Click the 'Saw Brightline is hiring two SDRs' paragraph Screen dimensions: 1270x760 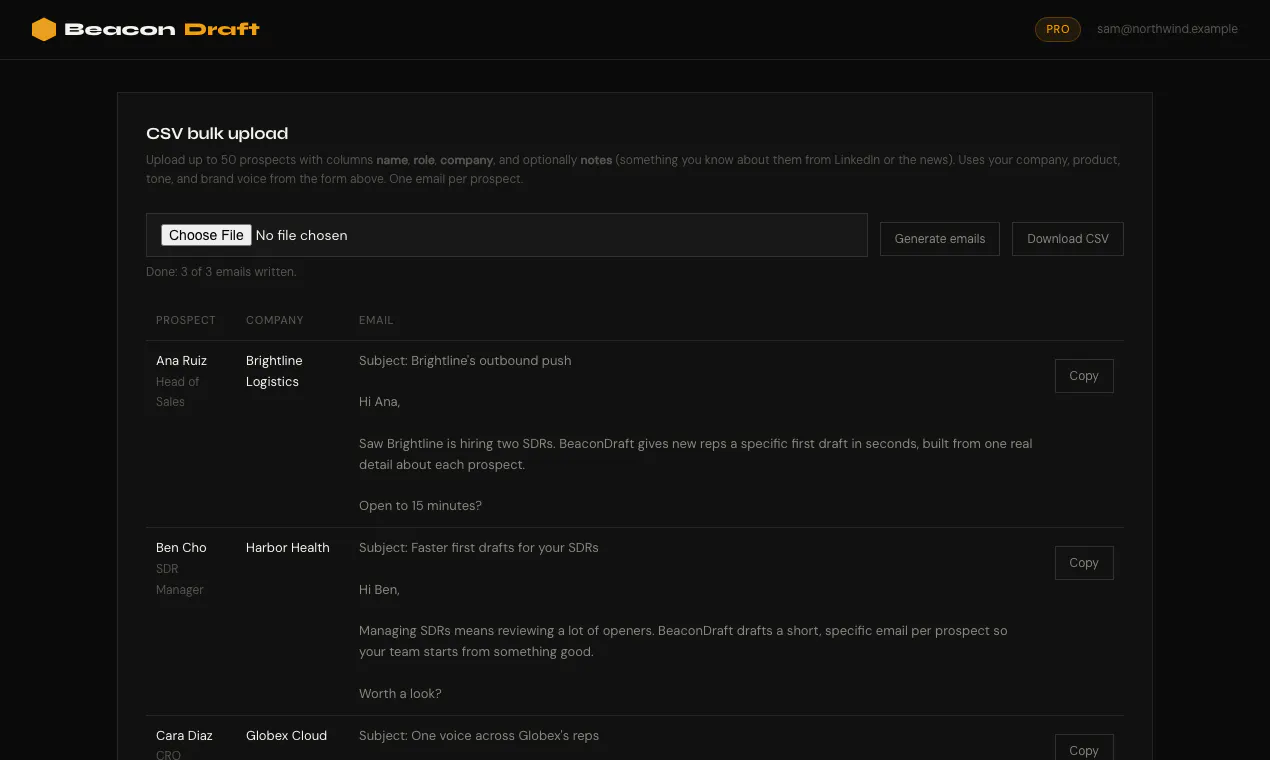[696, 453]
